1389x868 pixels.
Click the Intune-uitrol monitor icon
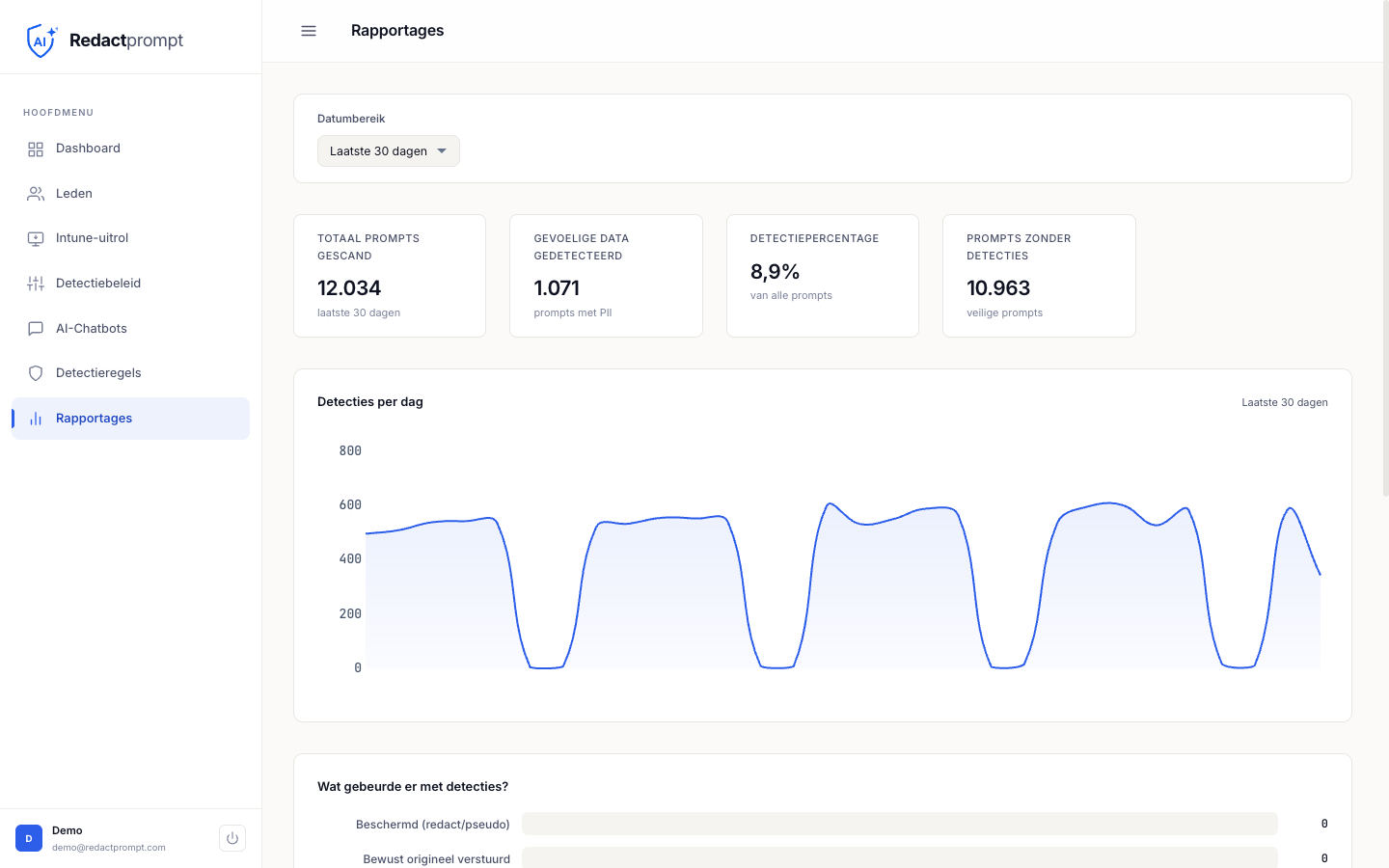[36, 239]
